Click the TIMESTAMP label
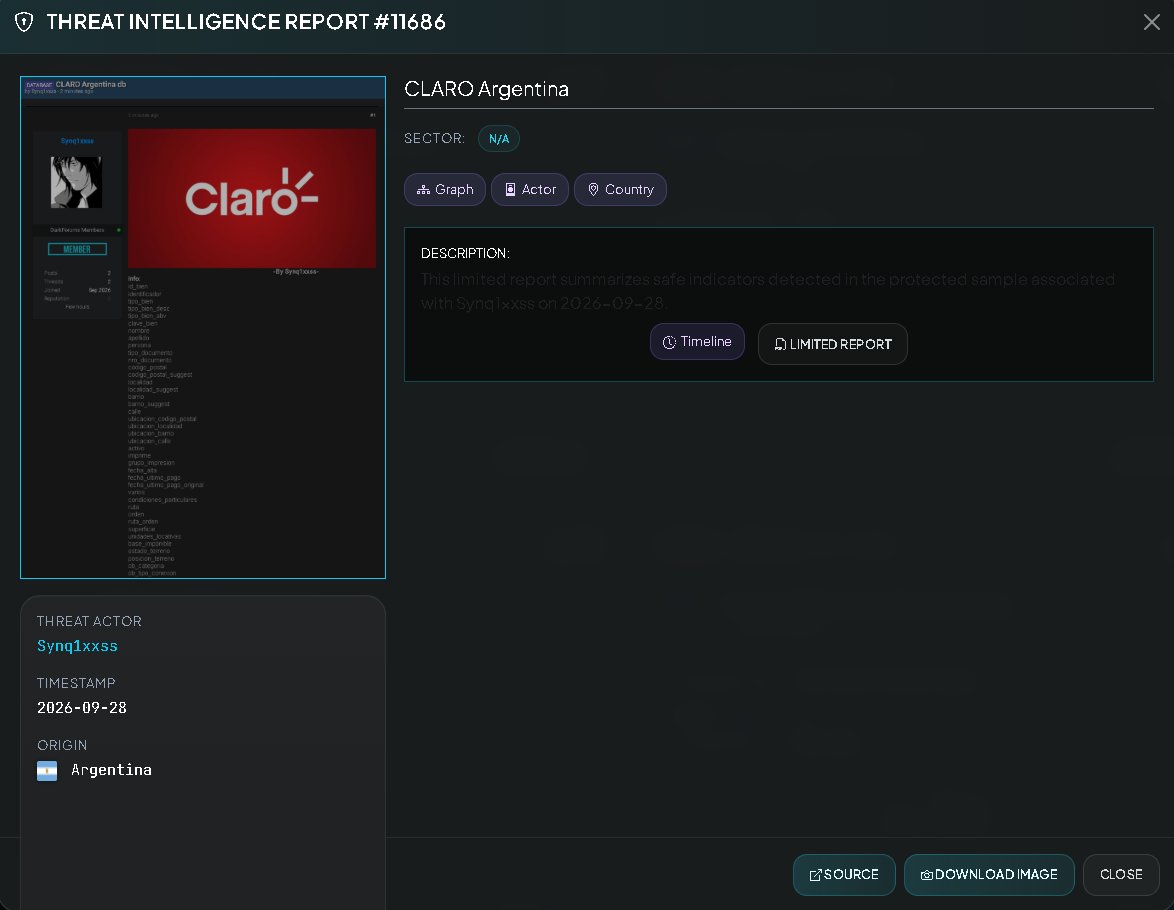The height and width of the screenshot is (910, 1174). [x=76, y=683]
